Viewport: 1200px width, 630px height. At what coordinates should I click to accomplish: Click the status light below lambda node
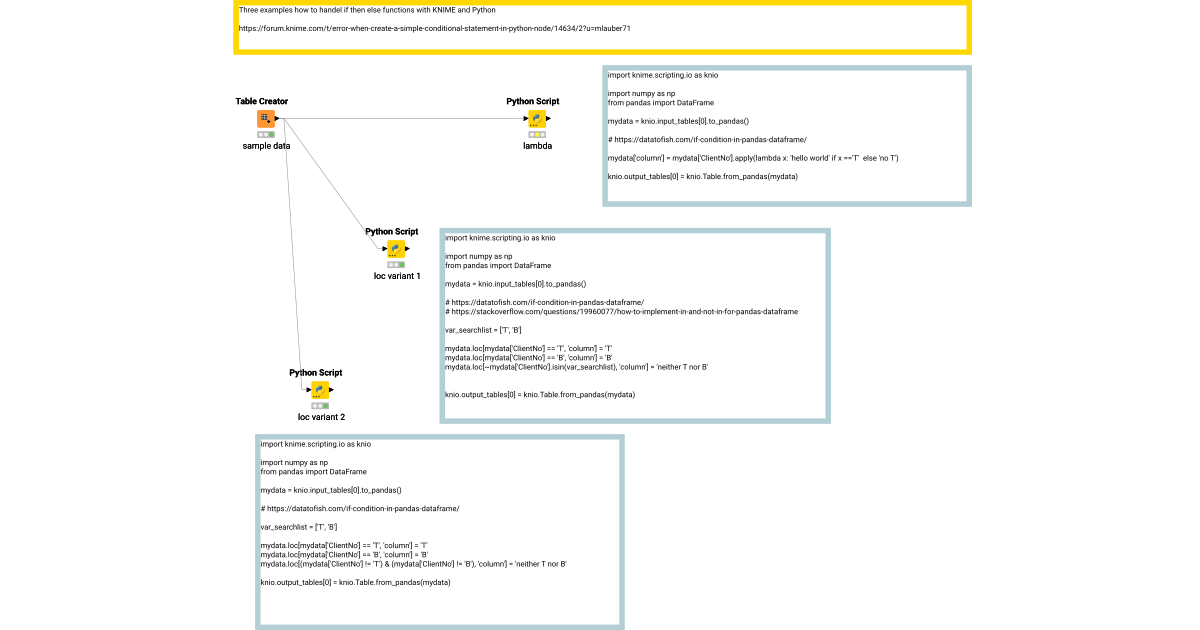pyautogui.click(x=537, y=134)
